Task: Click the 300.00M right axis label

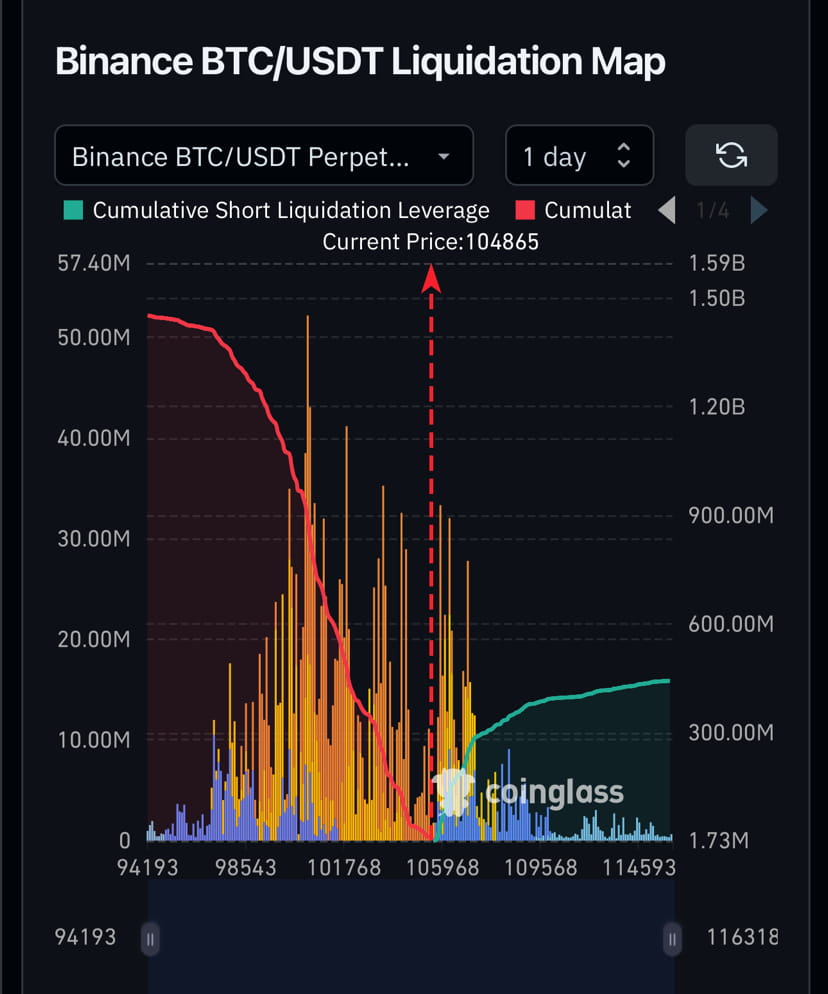Action: (731, 732)
